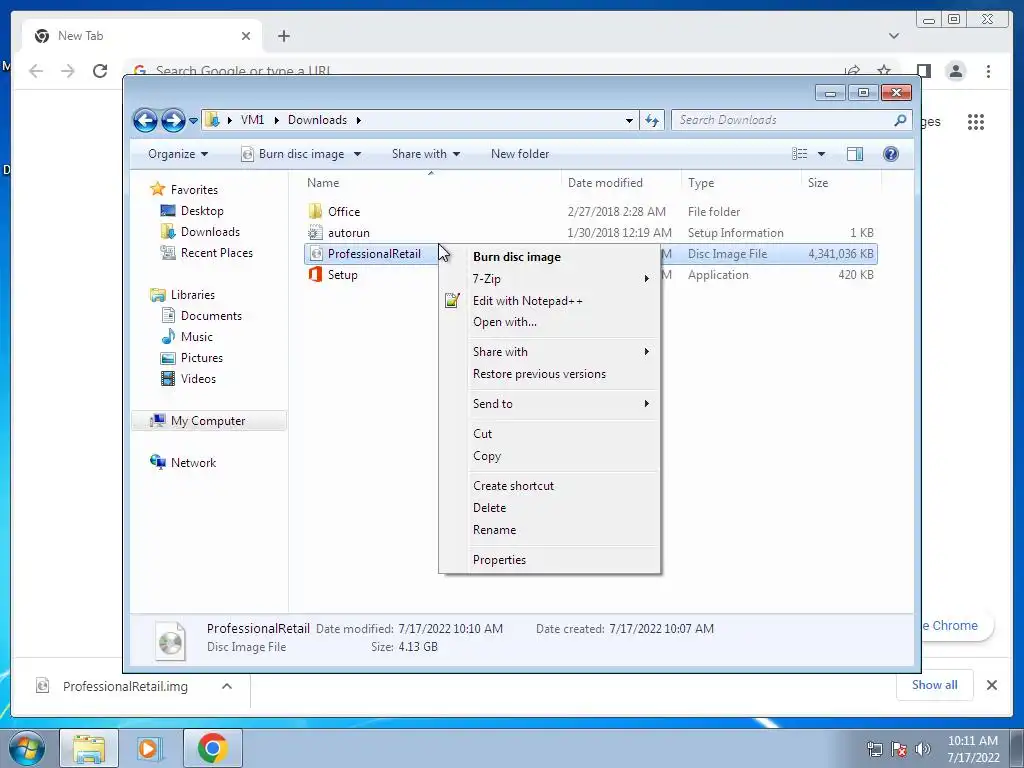
Task: Open Documents library in navigation pane
Action: [211, 315]
